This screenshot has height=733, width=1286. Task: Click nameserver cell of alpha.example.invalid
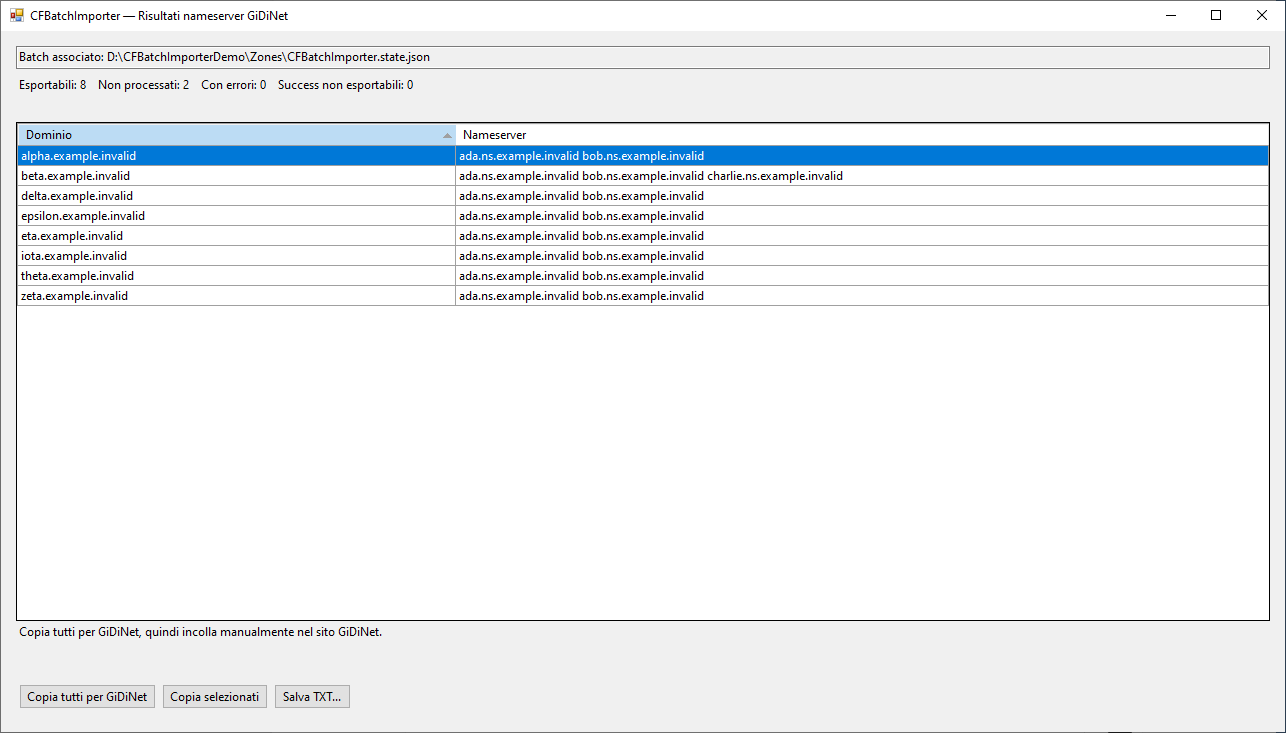pos(862,156)
